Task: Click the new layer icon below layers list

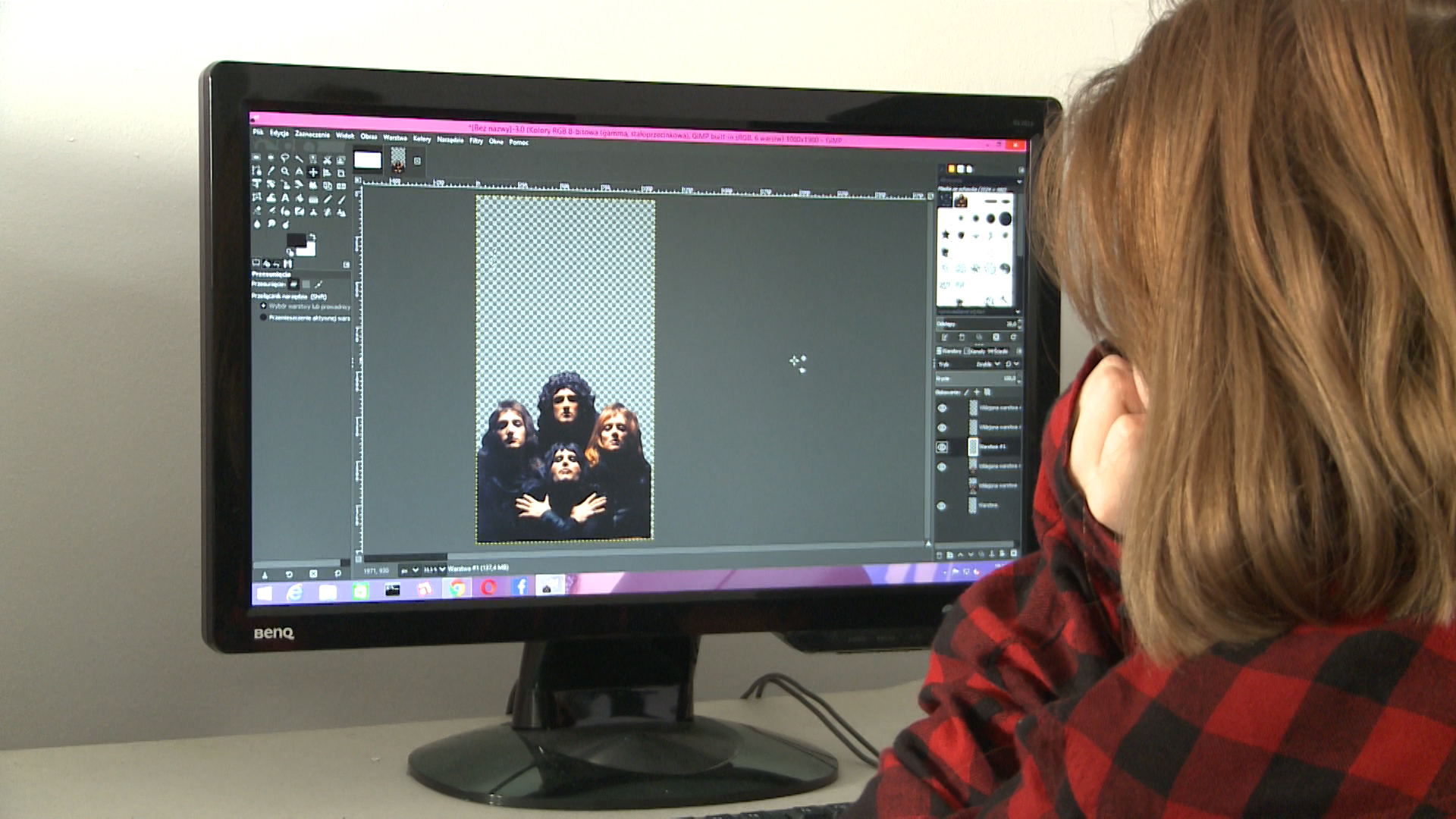Action: click(x=939, y=554)
